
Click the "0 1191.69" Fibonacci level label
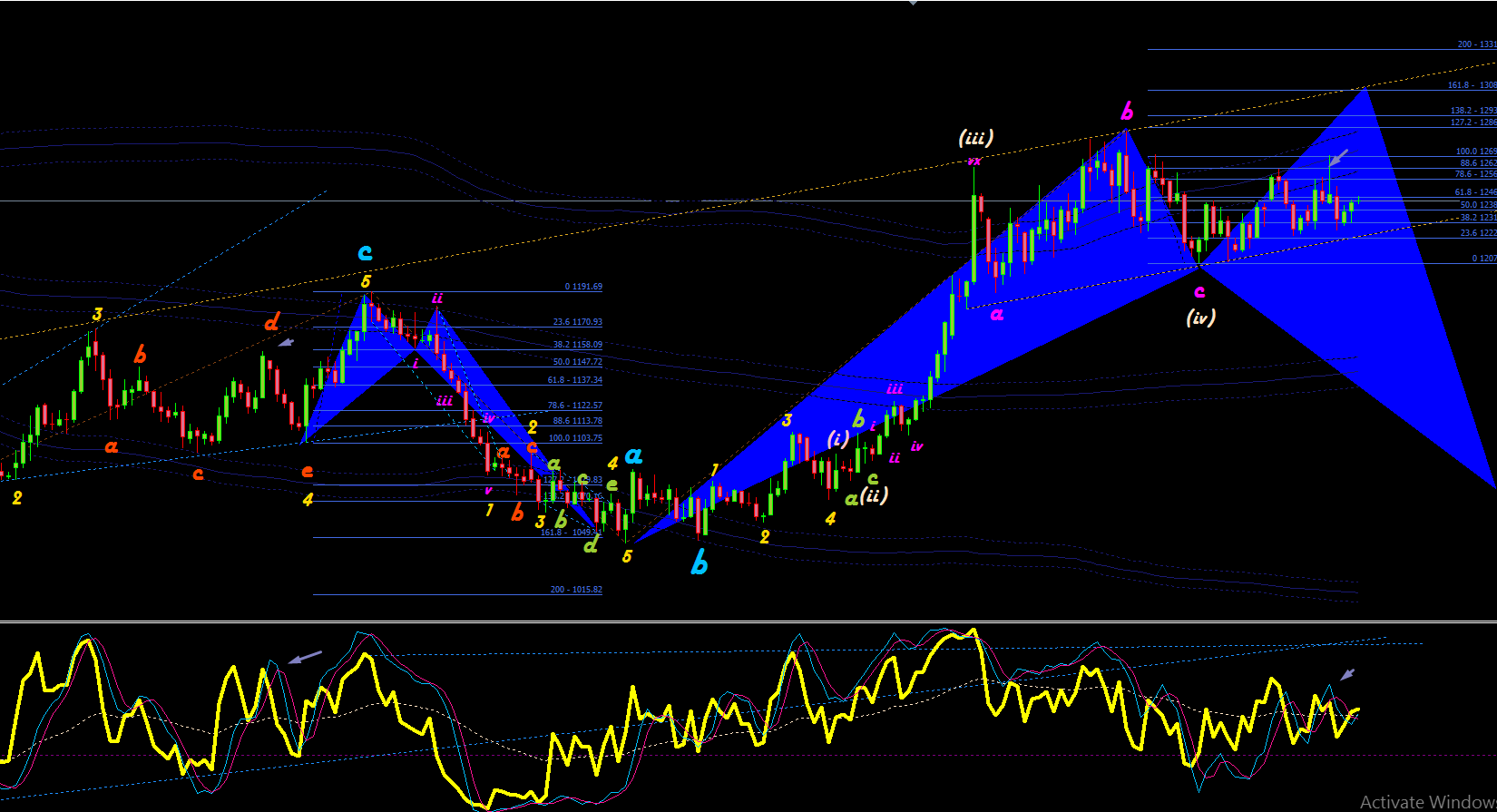[583, 287]
